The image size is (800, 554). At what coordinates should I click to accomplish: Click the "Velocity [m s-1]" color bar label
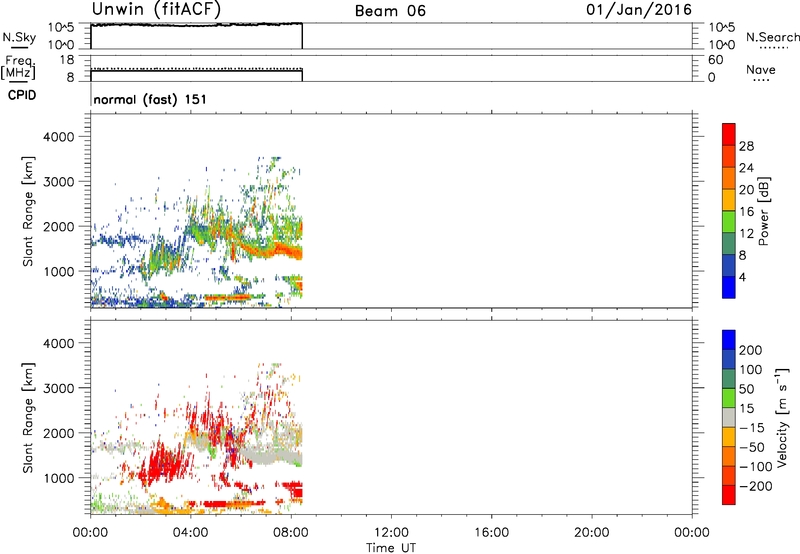(782, 417)
